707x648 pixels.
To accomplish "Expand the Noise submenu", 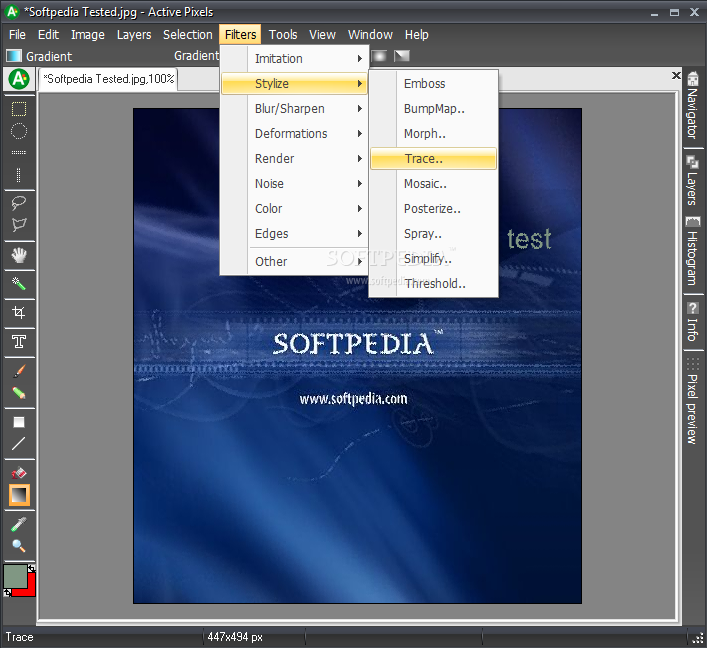I will click(294, 184).
